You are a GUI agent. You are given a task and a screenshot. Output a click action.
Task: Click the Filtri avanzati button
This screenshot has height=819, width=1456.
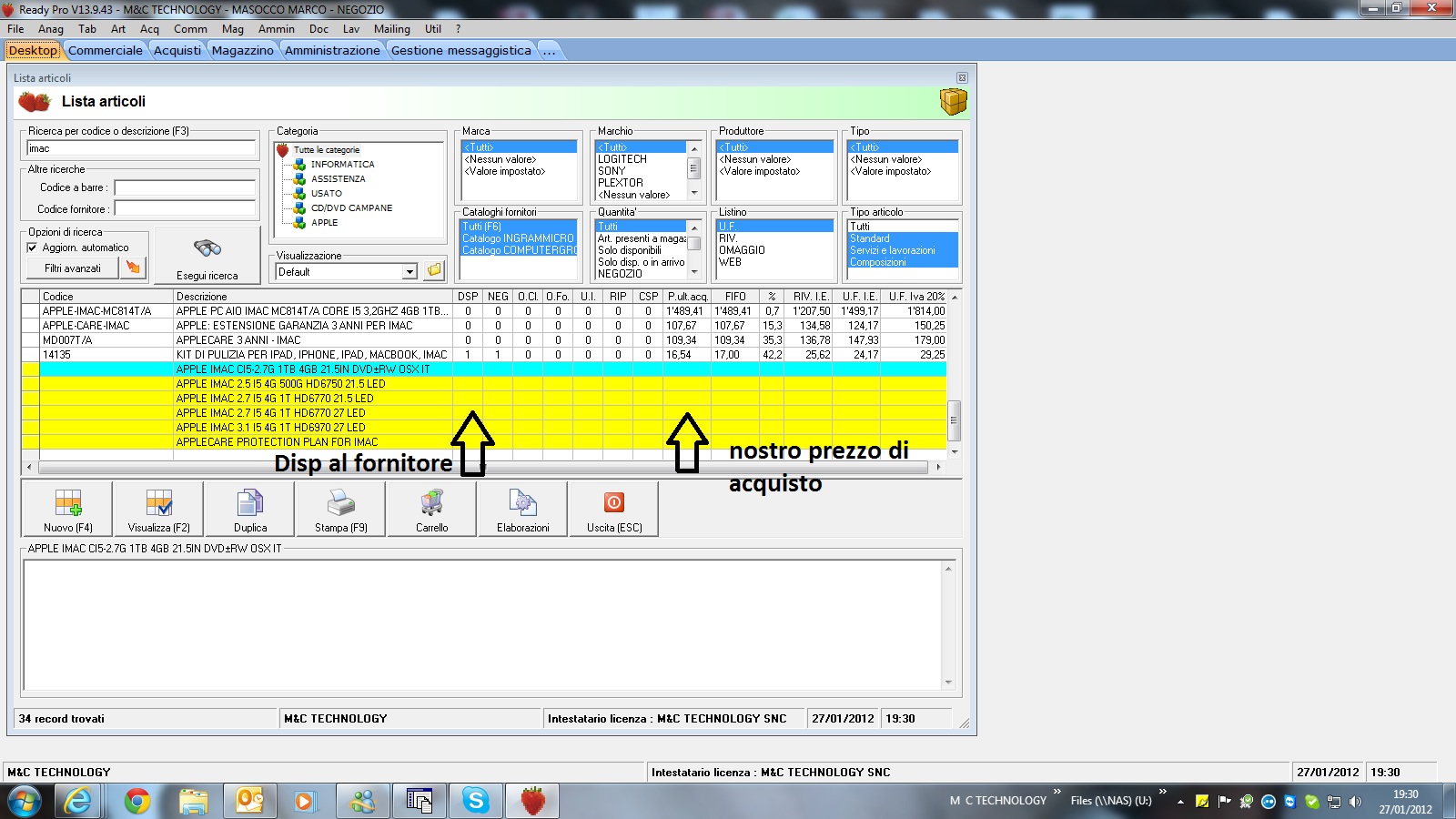tap(73, 268)
